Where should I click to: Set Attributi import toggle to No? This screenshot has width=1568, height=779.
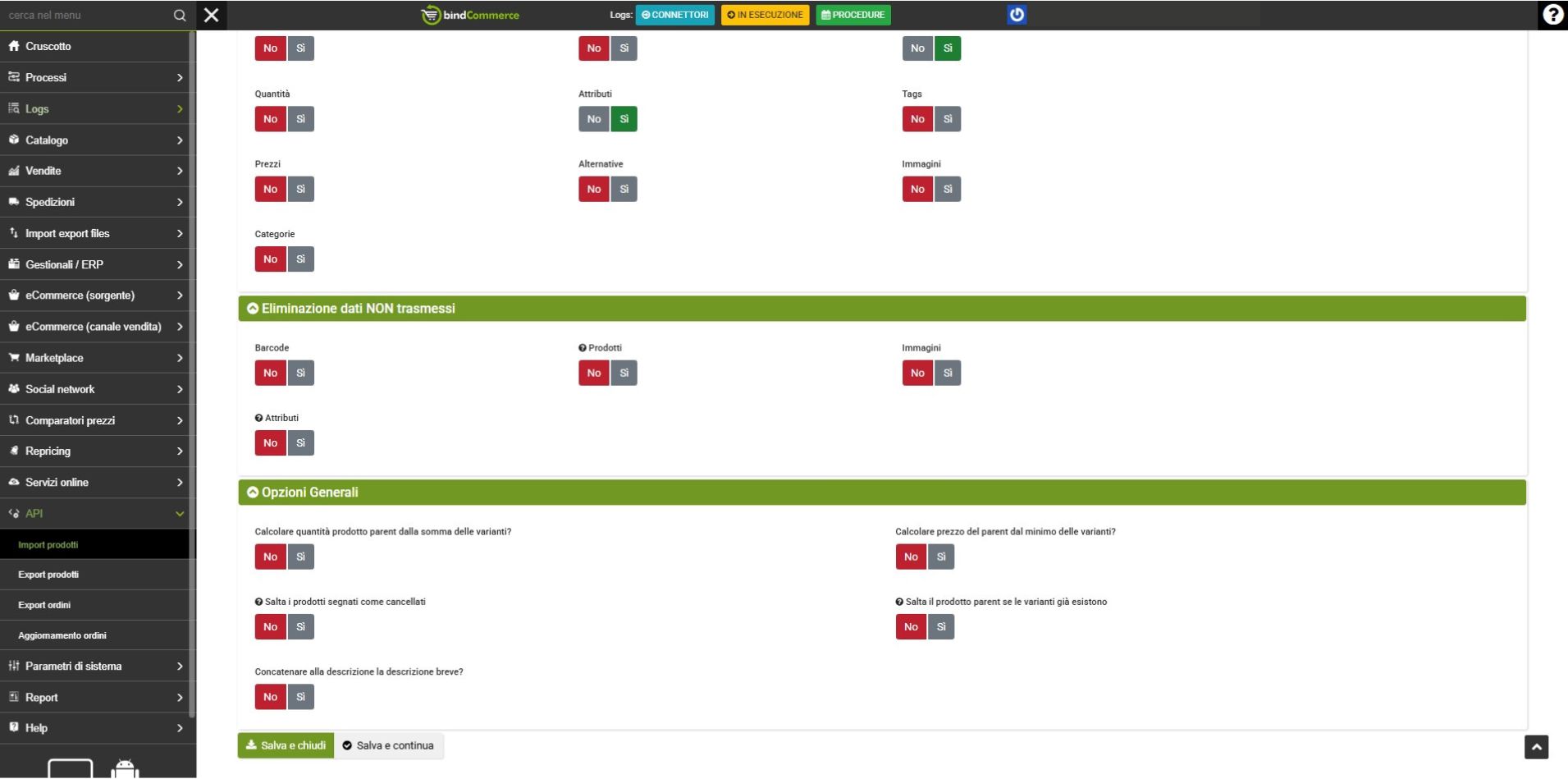click(593, 119)
